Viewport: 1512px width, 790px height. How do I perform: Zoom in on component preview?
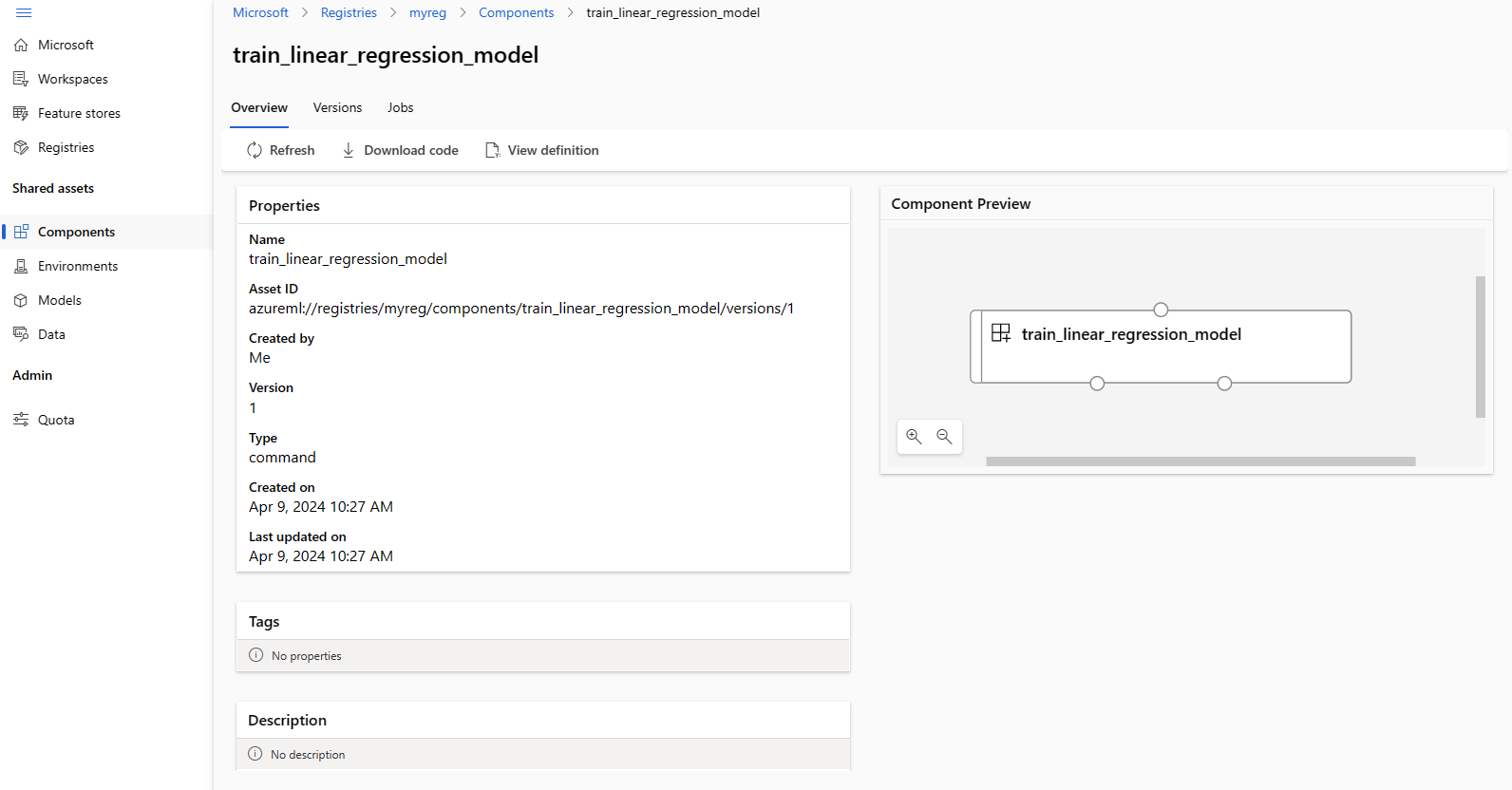[x=914, y=437]
